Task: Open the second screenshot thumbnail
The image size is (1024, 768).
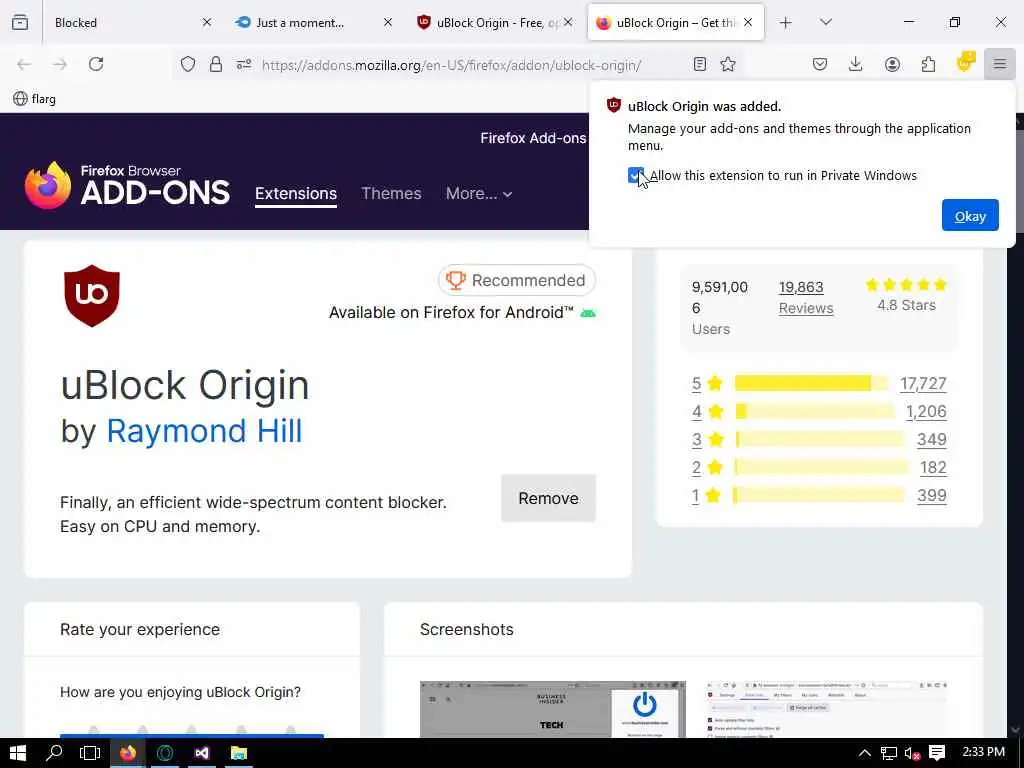Action: click(827, 709)
